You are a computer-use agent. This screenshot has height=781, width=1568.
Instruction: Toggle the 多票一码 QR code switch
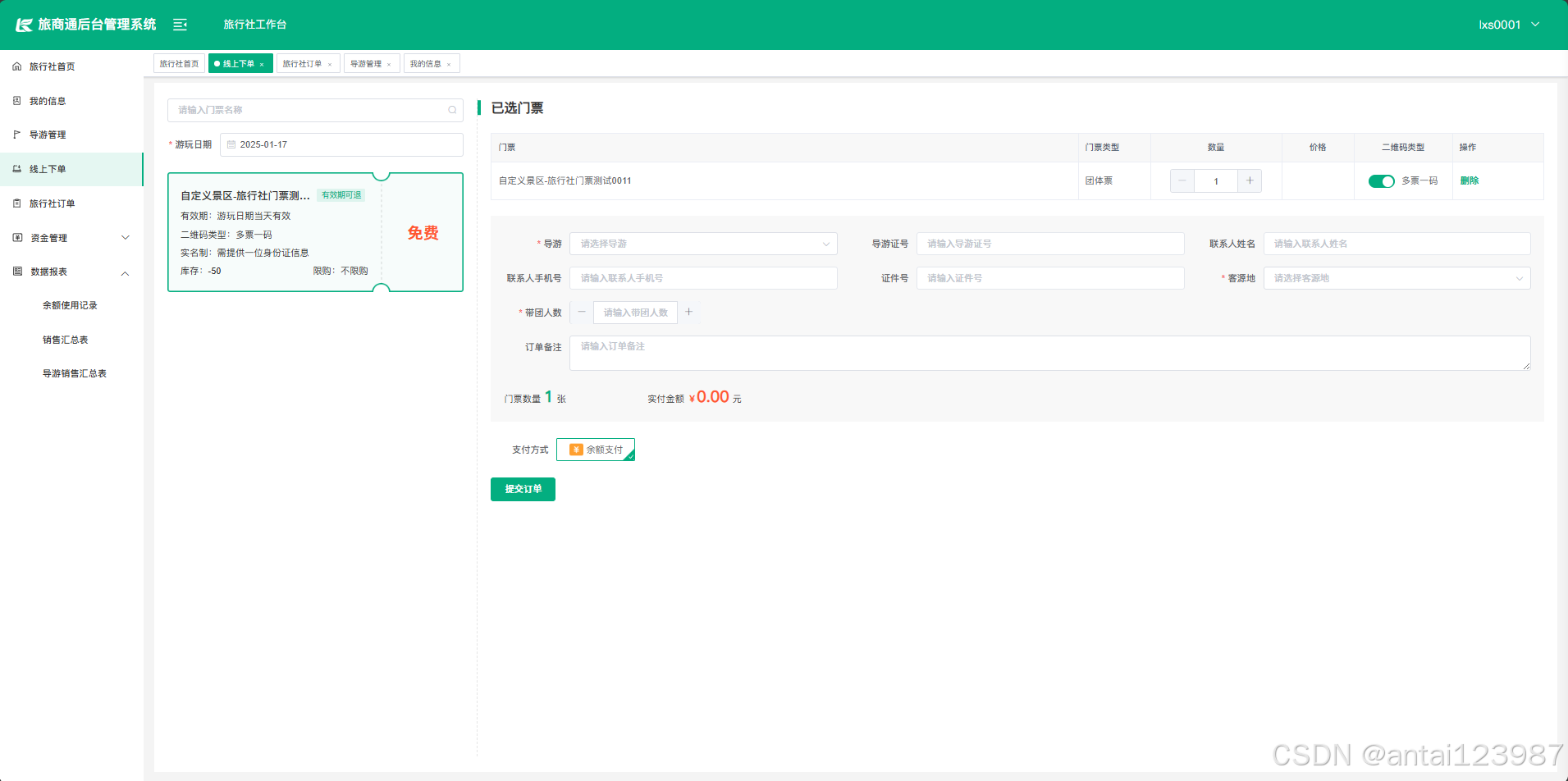point(1382,181)
